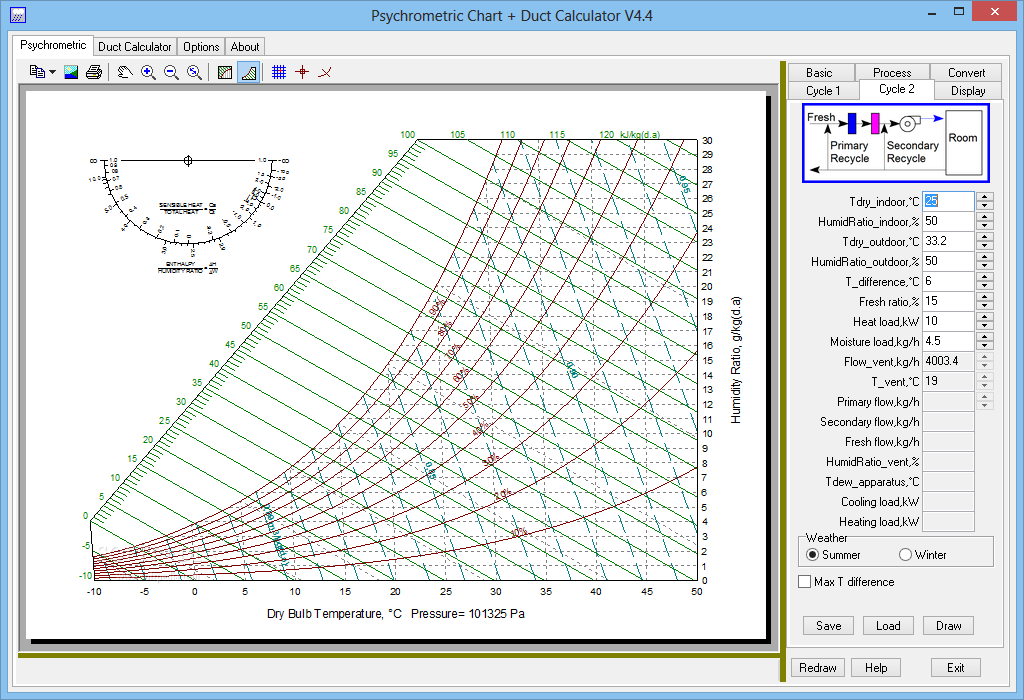Image resolution: width=1024 pixels, height=700 pixels.
Task: Switch to the Duct Calculator tab
Action: [x=135, y=46]
